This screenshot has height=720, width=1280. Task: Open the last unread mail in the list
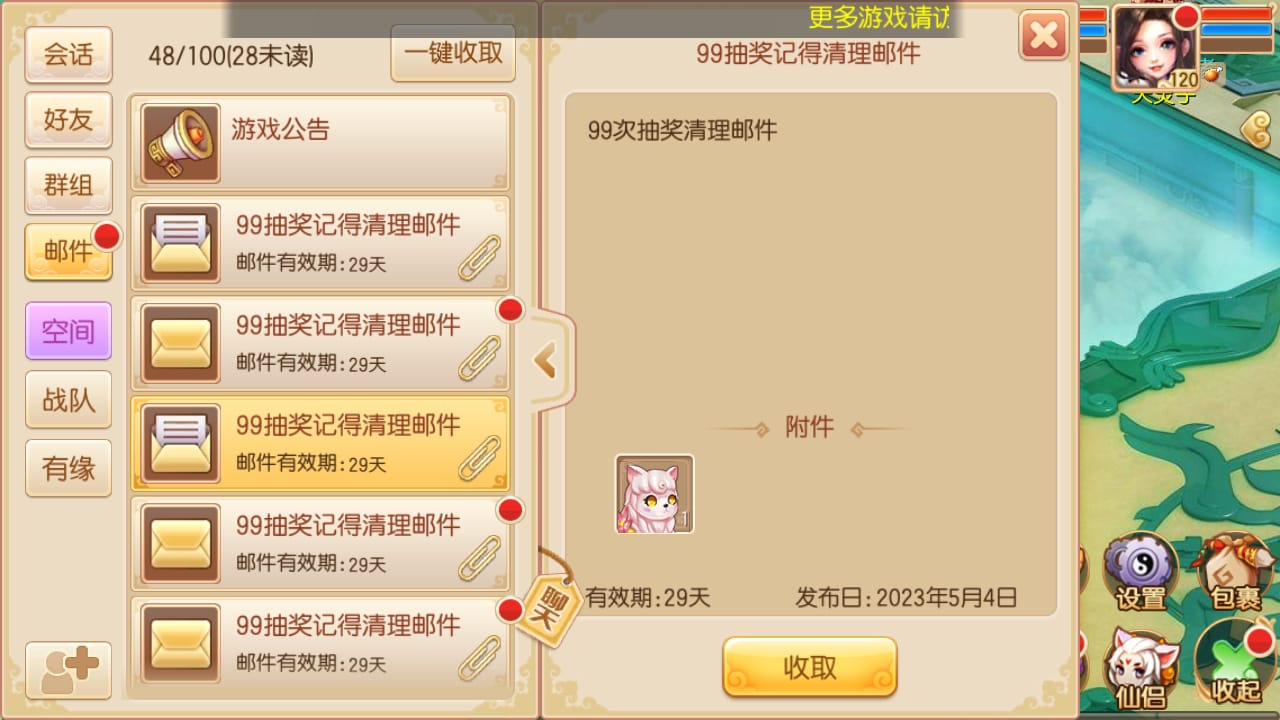point(320,643)
